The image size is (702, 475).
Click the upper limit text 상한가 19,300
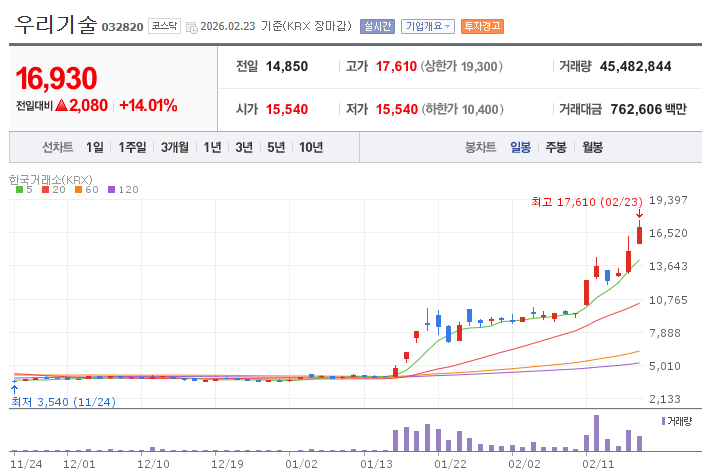click(461, 67)
